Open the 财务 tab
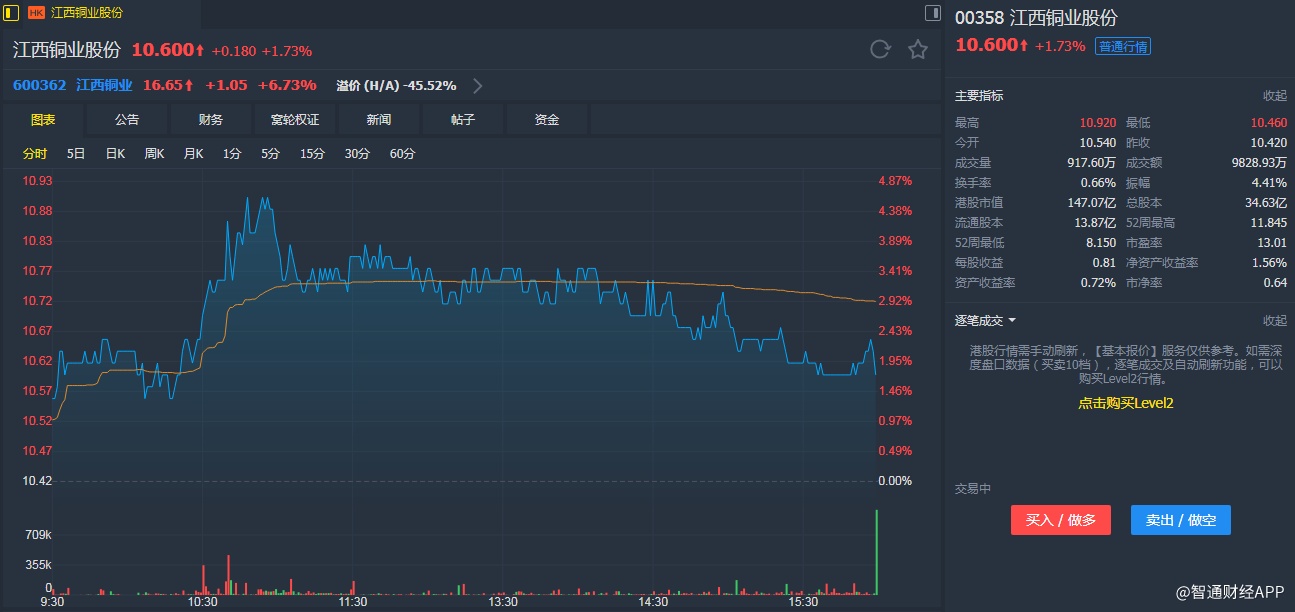Viewport: 1295px width, 612px height. (211, 119)
